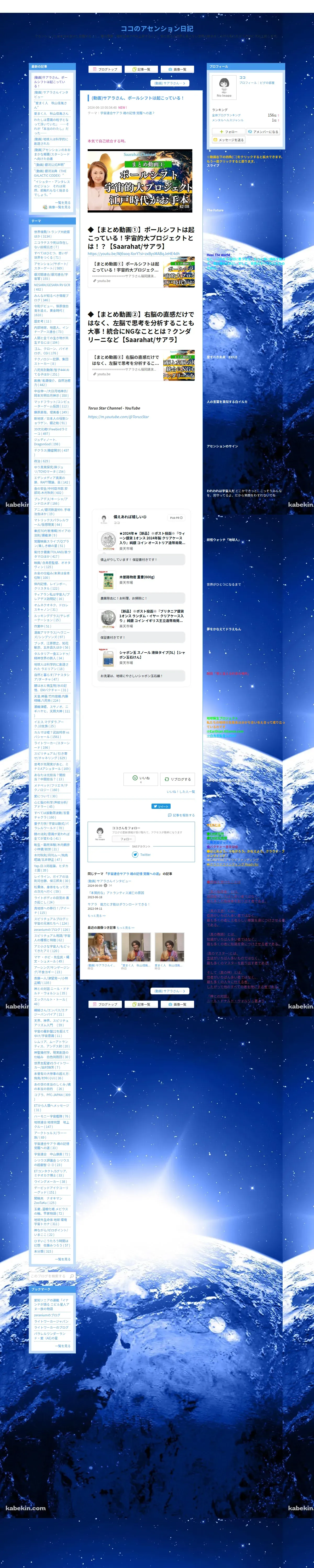Viewport: 314px width, 1568px height.
Task: Open メンタルヘルスジャンル ranking link
Action: (x=227, y=120)
